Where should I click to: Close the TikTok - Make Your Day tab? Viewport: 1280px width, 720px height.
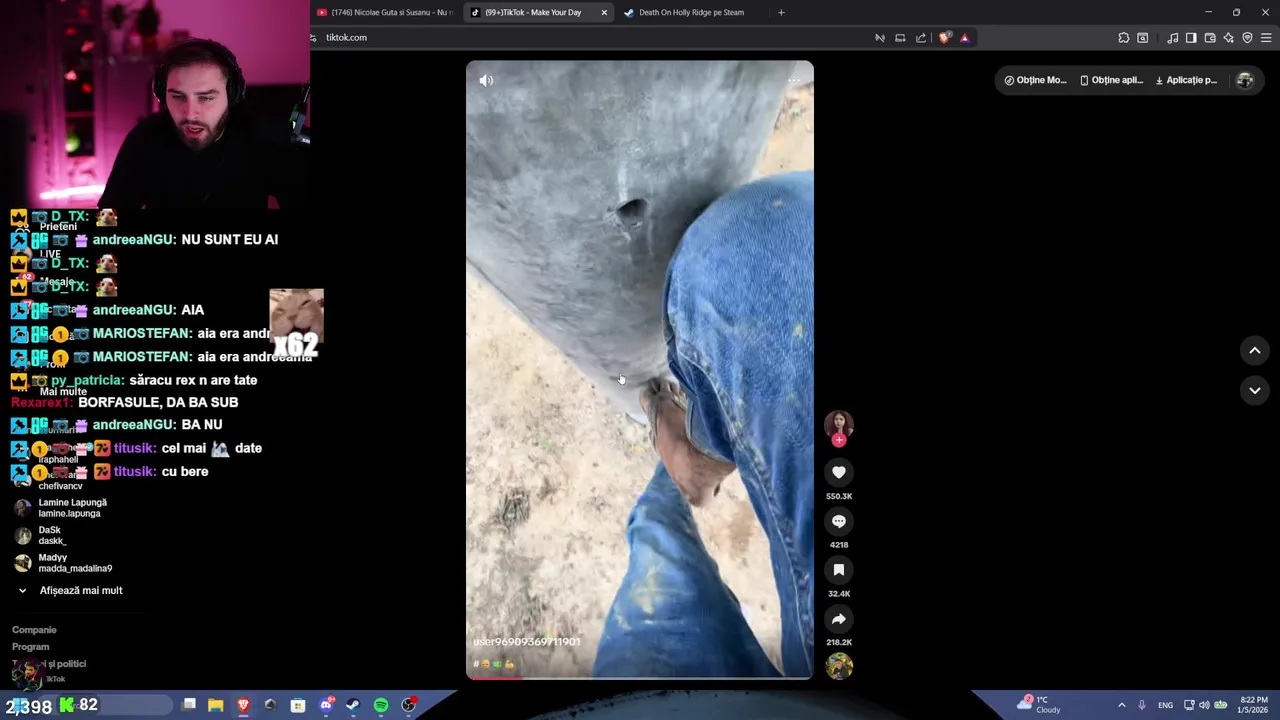click(604, 12)
